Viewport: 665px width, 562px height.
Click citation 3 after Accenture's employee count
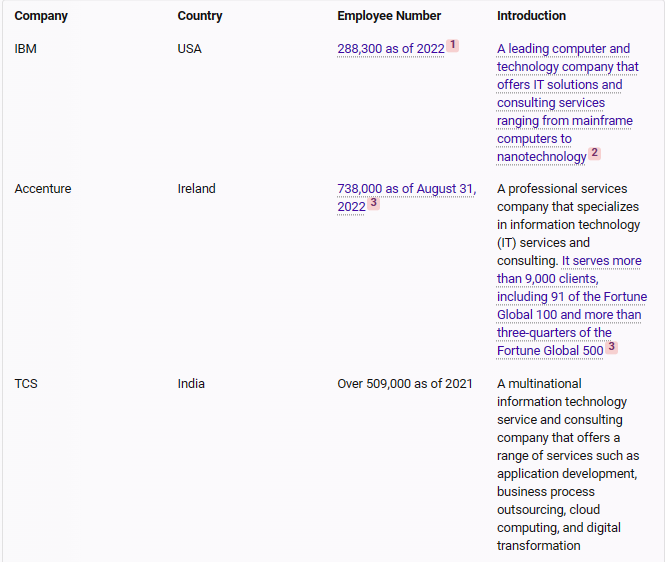pos(373,203)
